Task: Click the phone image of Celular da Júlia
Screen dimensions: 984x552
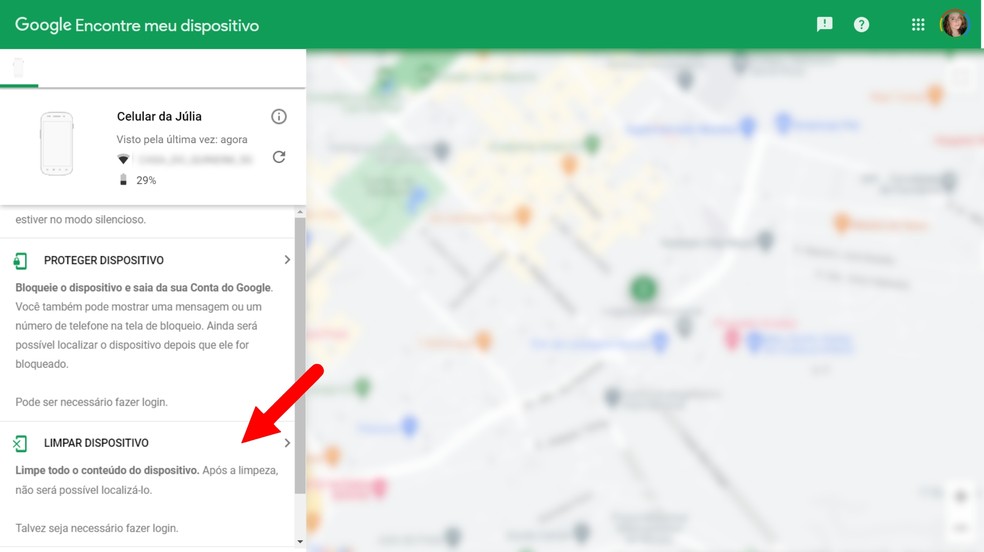Action: [56, 144]
